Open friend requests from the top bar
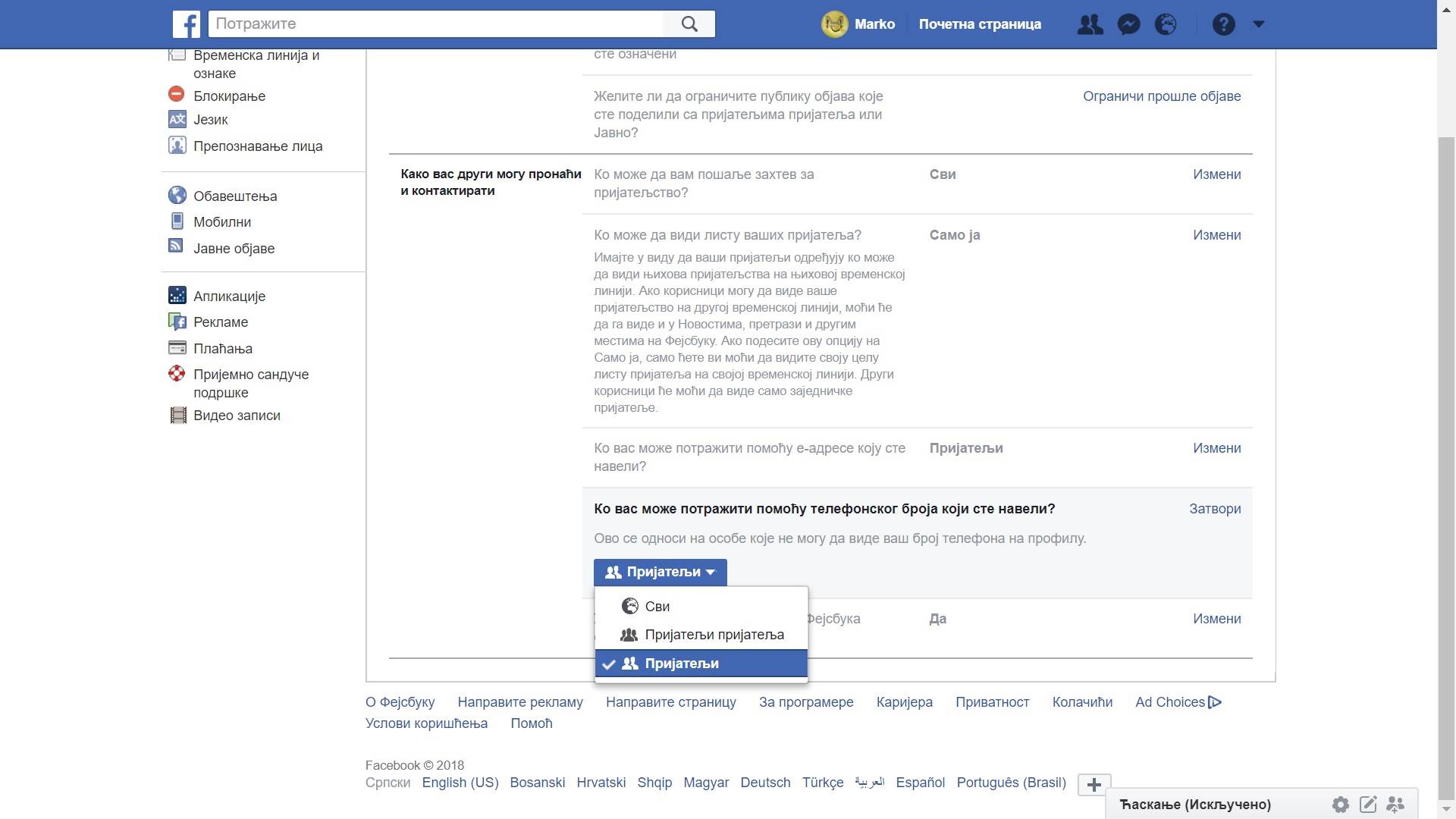Viewport: 1456px width, 819px height. pos(1090,24)
